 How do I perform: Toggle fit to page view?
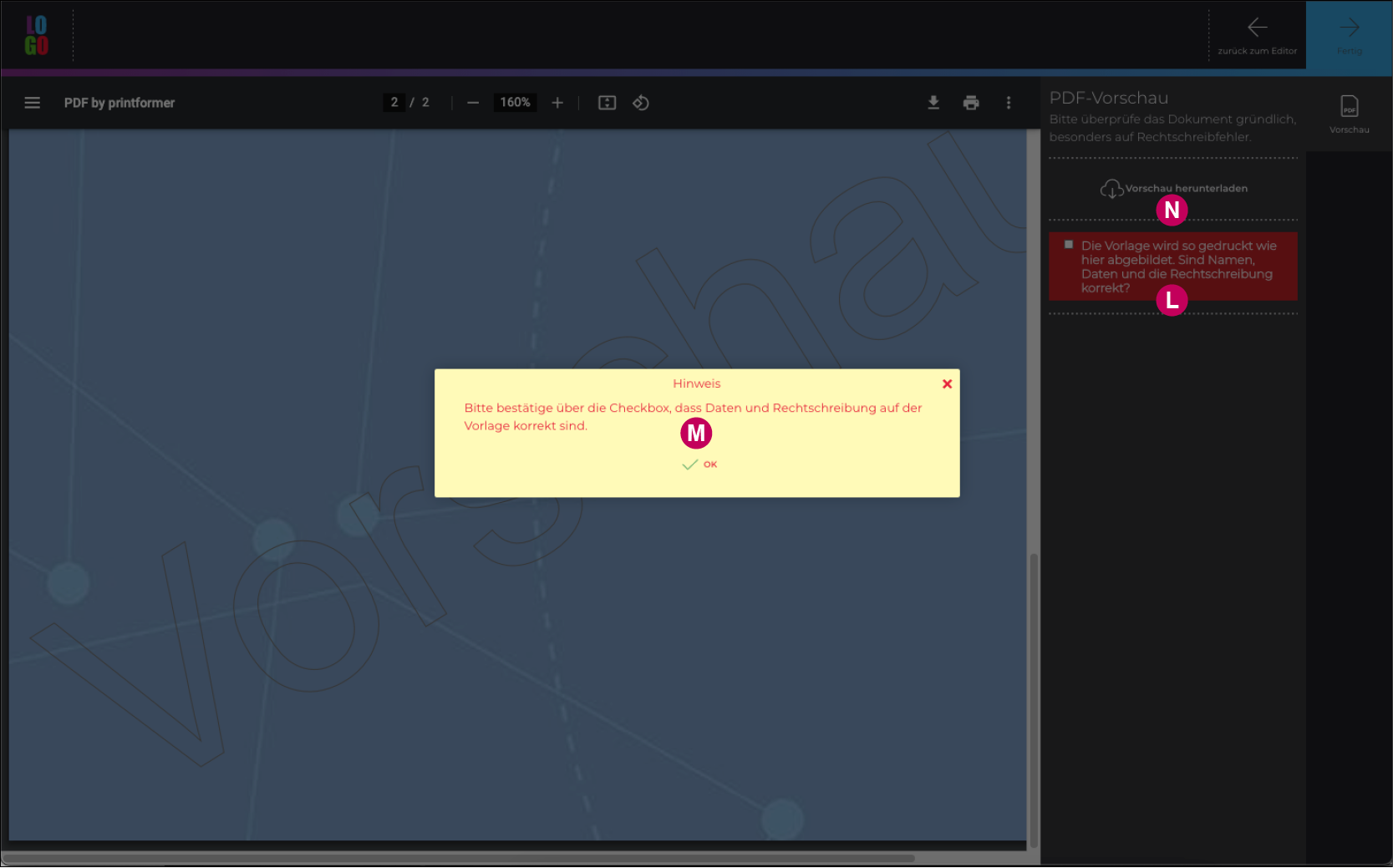[608, 103]
